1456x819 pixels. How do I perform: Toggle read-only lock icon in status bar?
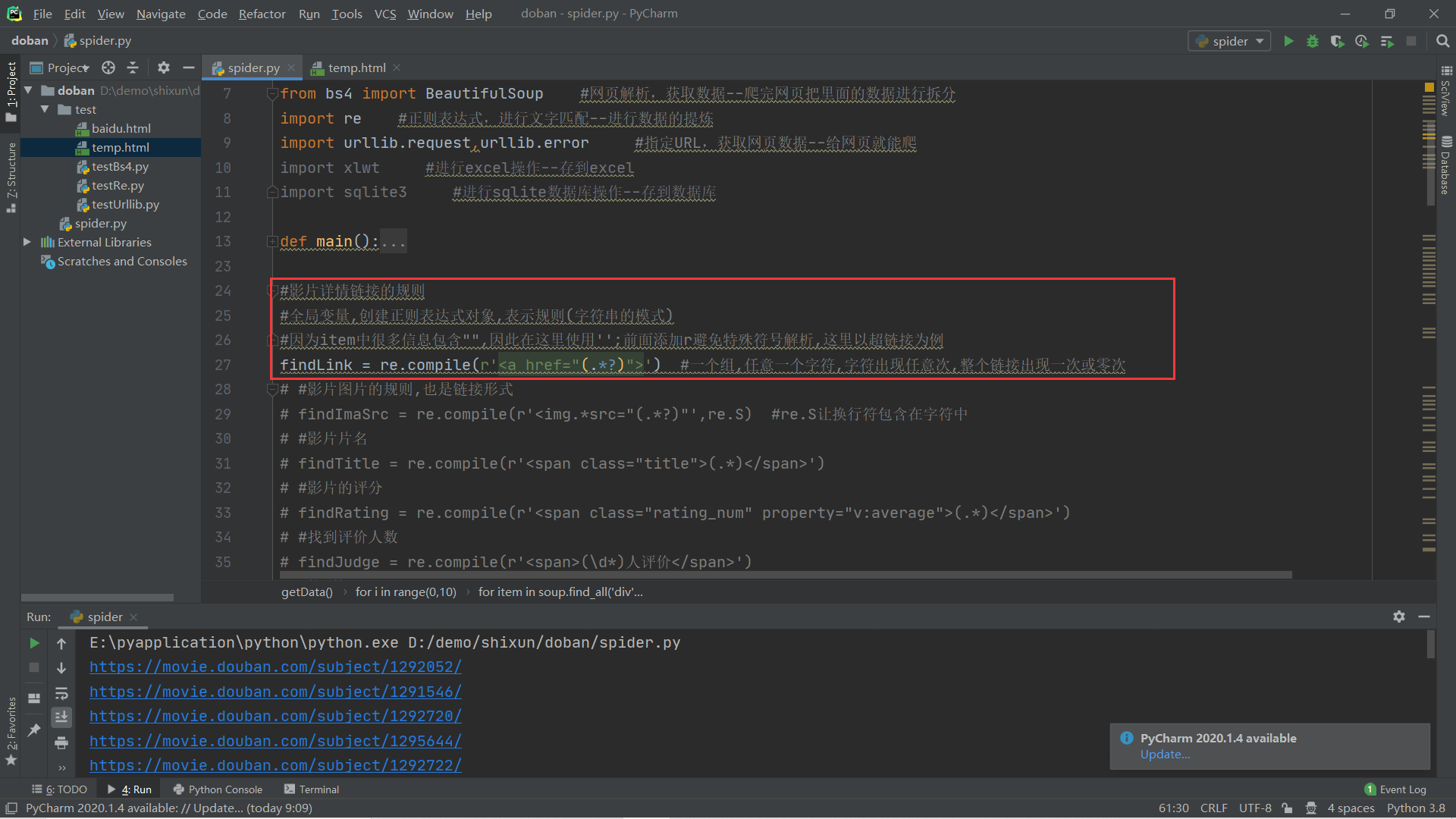coord(1287,808)
